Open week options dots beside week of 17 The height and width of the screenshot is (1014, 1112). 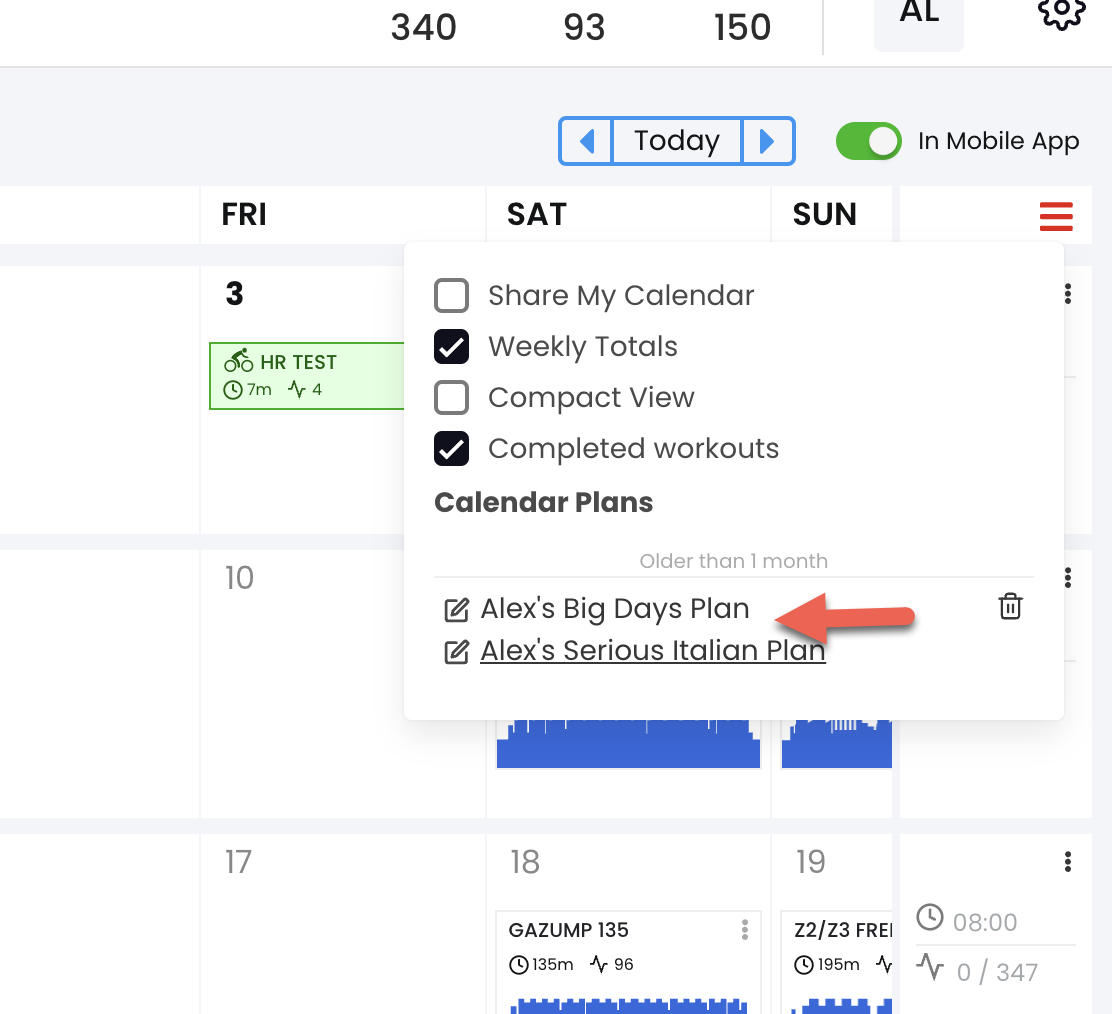(x=1067, y=862)
